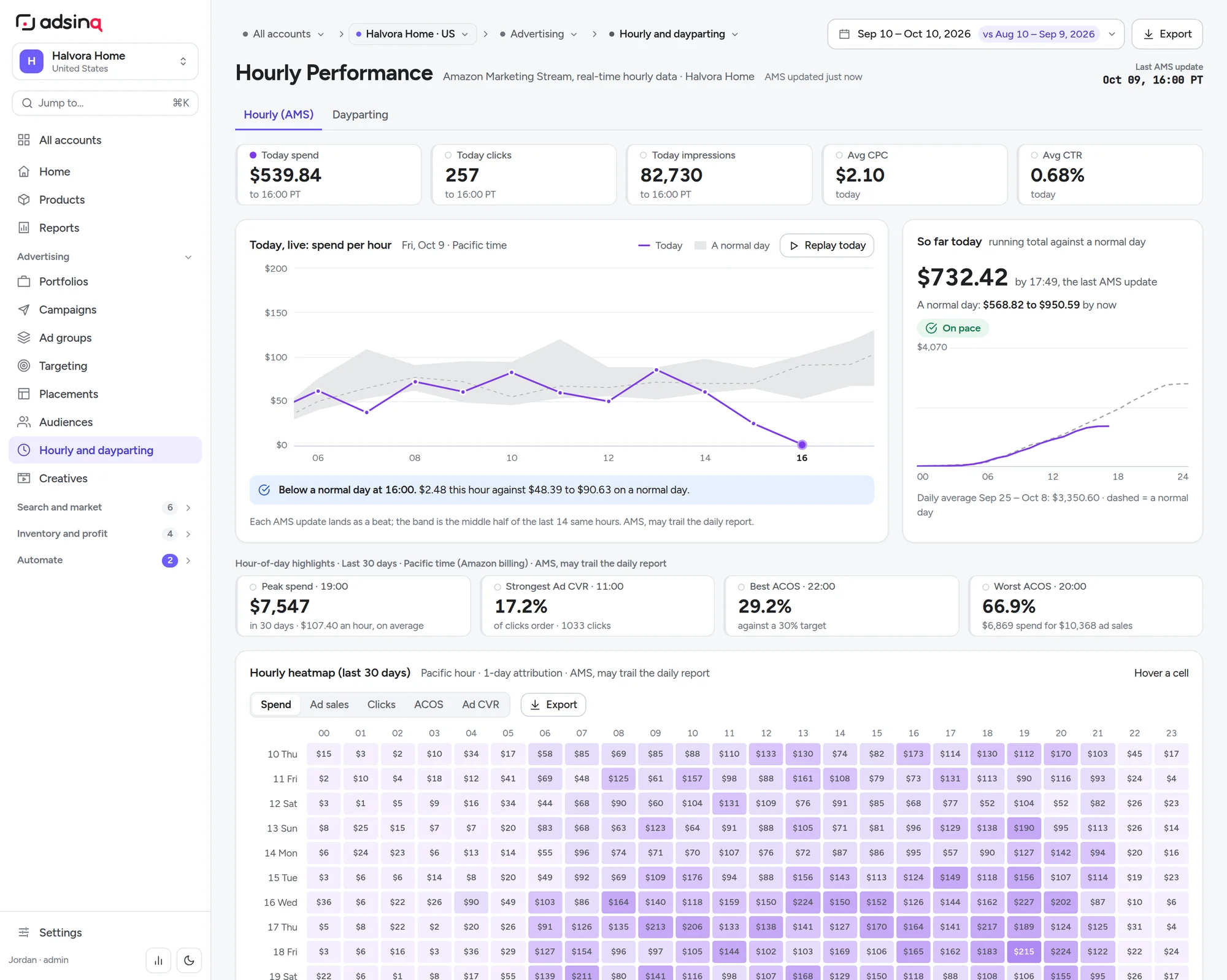Image resolution: width=1227 pixels, height=980 pixels.
Task: Click the top-right Export button
Action: pyautogui.click(x=1167, y=34)
